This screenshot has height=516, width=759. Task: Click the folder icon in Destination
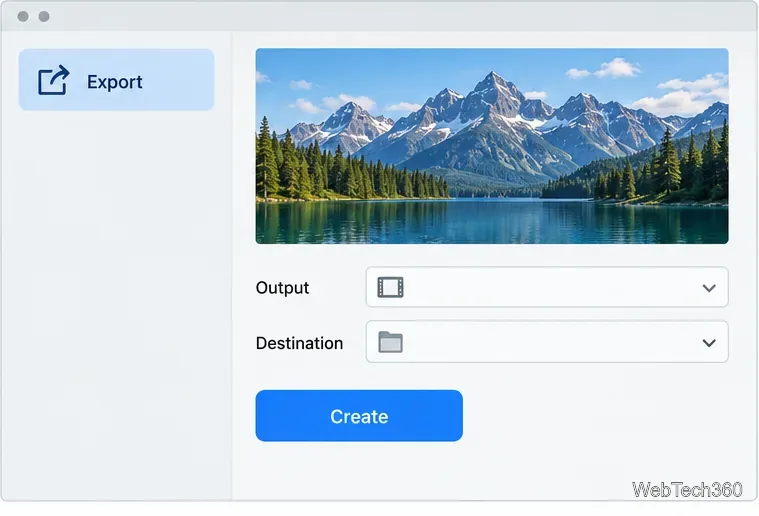pyautogui.click(x=391, y=342)
